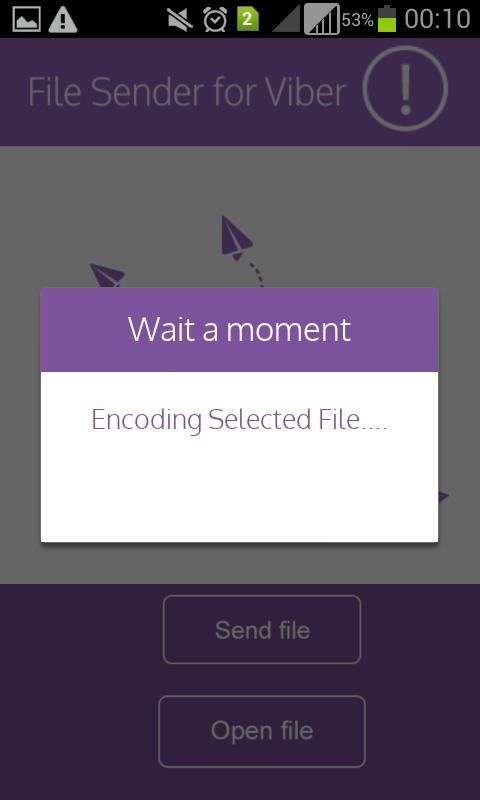Tap the top paper plane illustration

pyautogui.click(x=236, y=238)
